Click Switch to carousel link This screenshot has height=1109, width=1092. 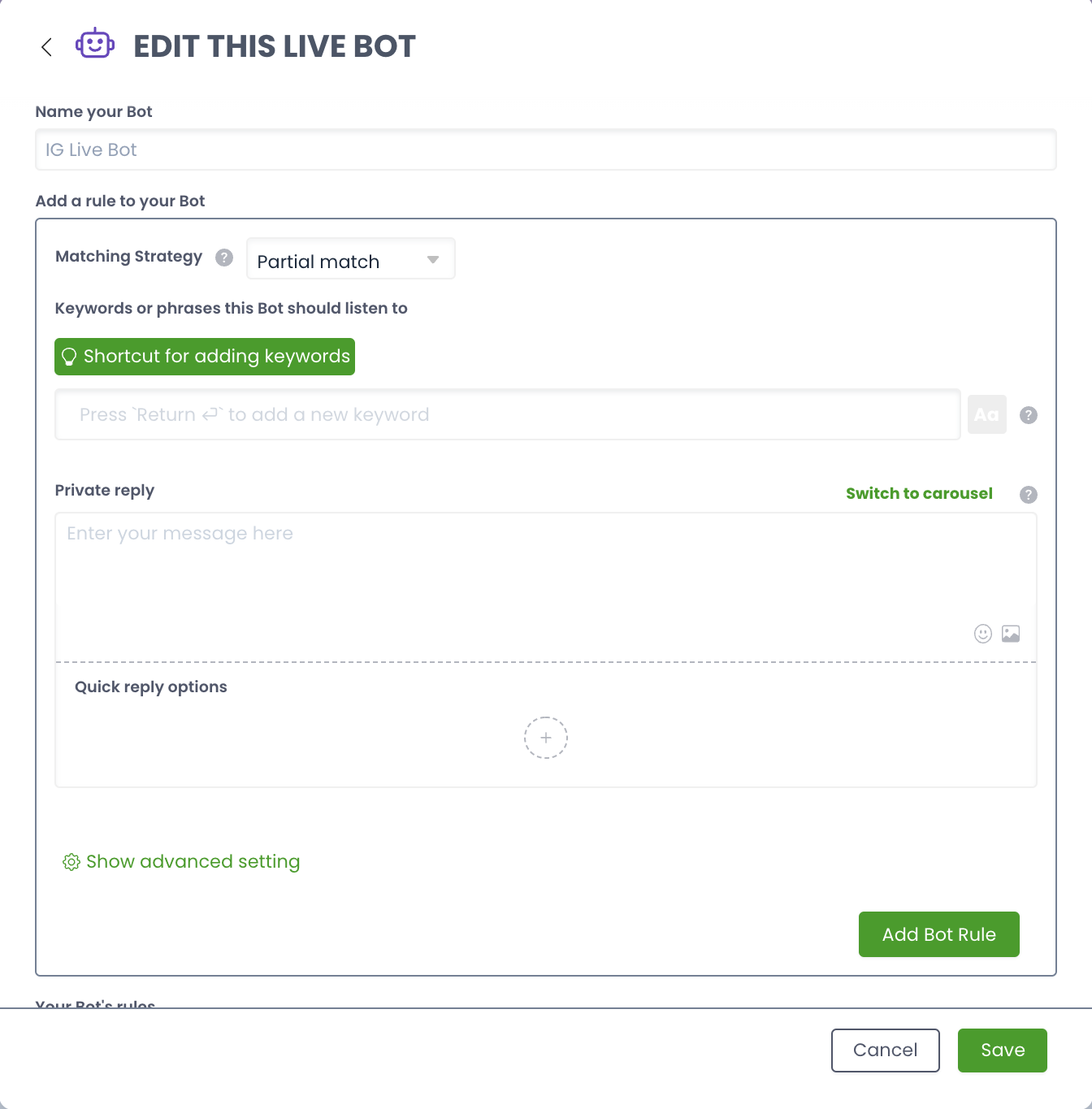[919, 494]
